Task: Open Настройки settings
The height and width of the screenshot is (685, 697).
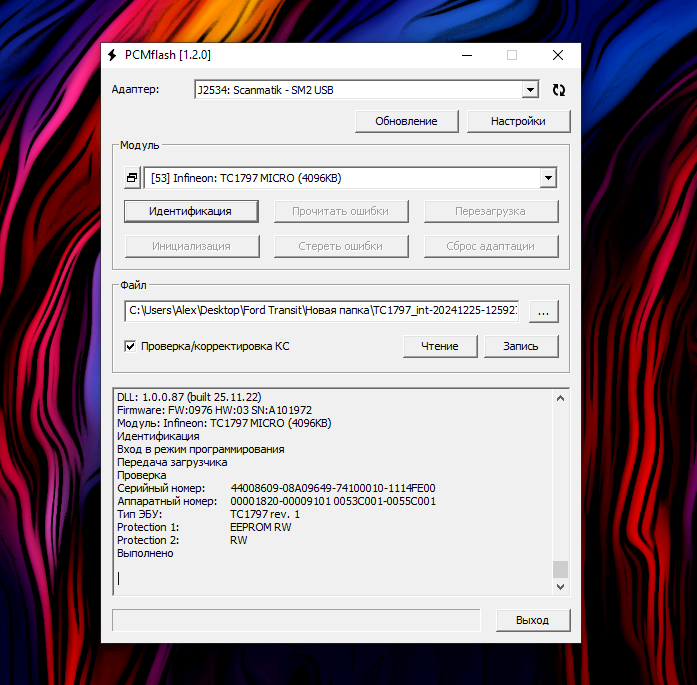Action: pyautogui.click(x=518, y=121)
